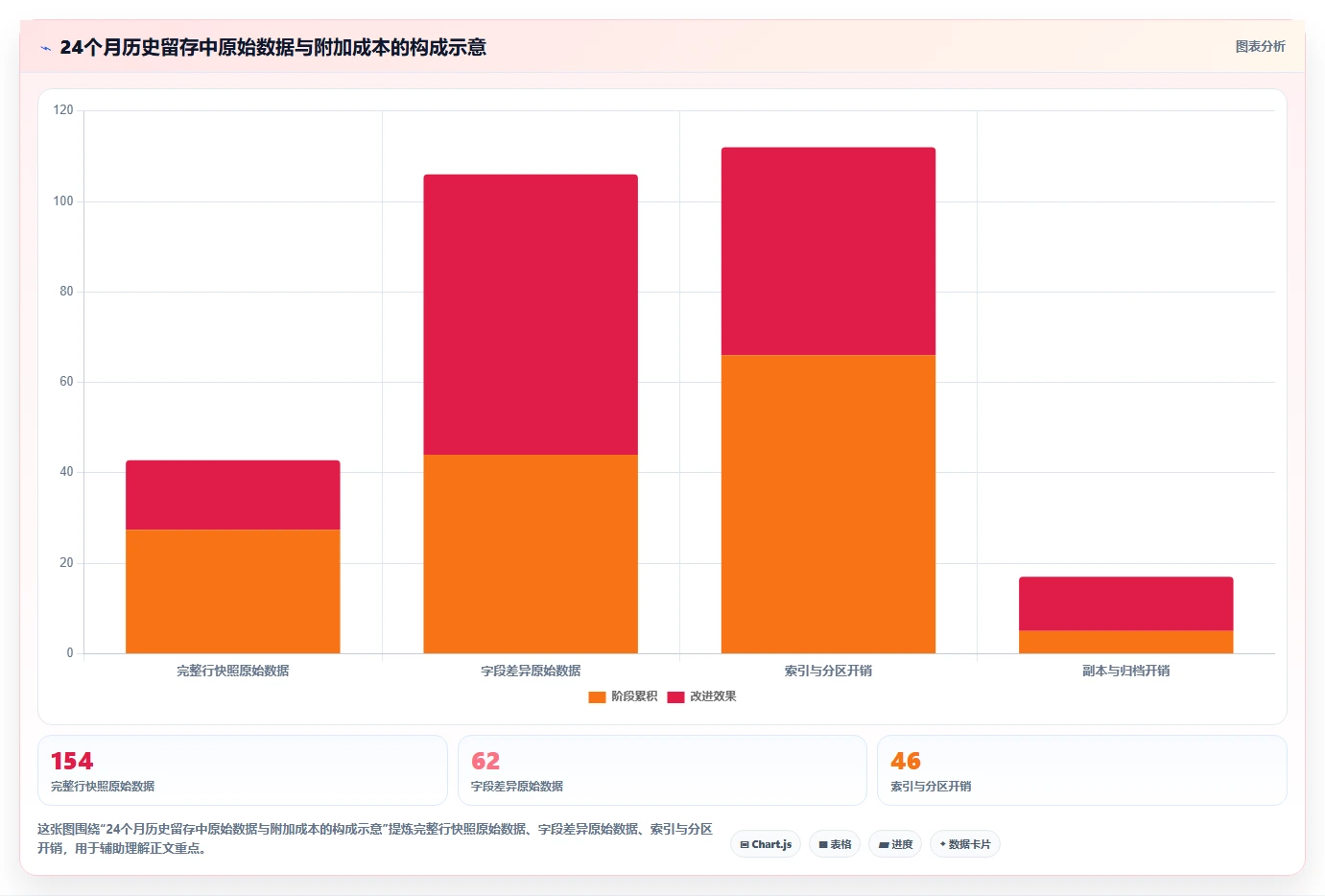Click orange segment of 字段差异原始数据 bar

(x=531, y=554)
